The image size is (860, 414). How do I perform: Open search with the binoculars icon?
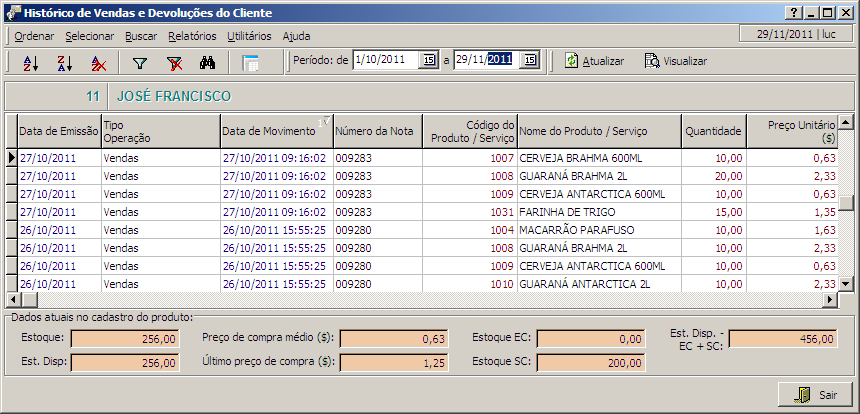pos(208,62)
